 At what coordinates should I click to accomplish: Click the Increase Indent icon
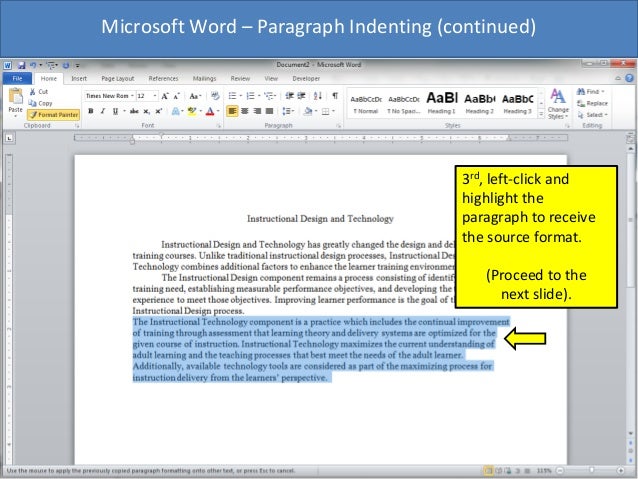pyautogui.click(x=302, y=96)
